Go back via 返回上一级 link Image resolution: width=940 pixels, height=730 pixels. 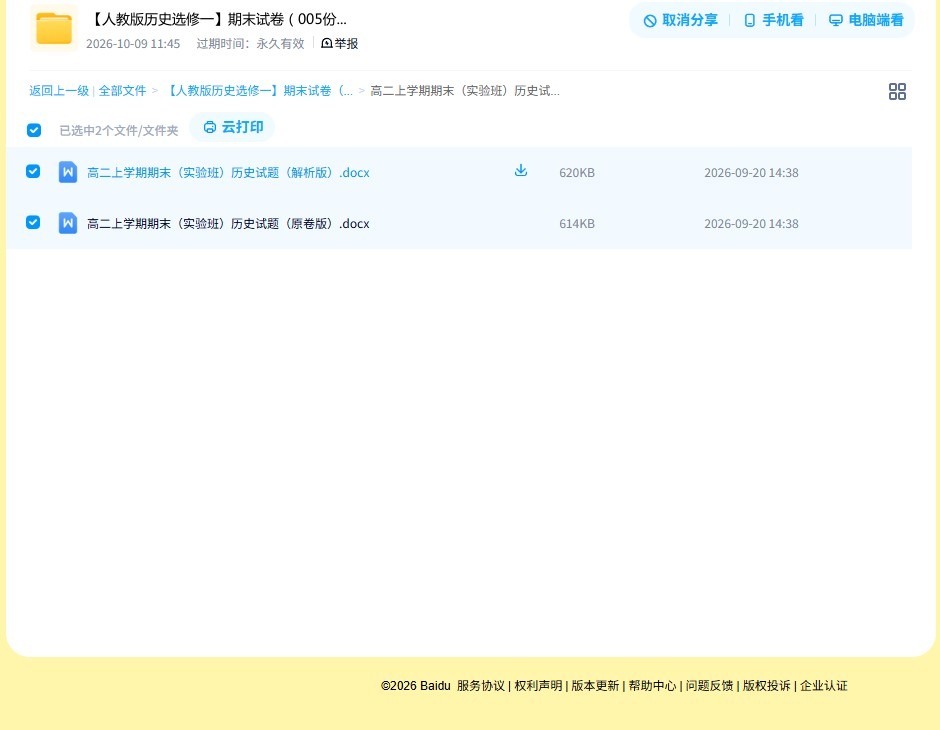[59, 91]
